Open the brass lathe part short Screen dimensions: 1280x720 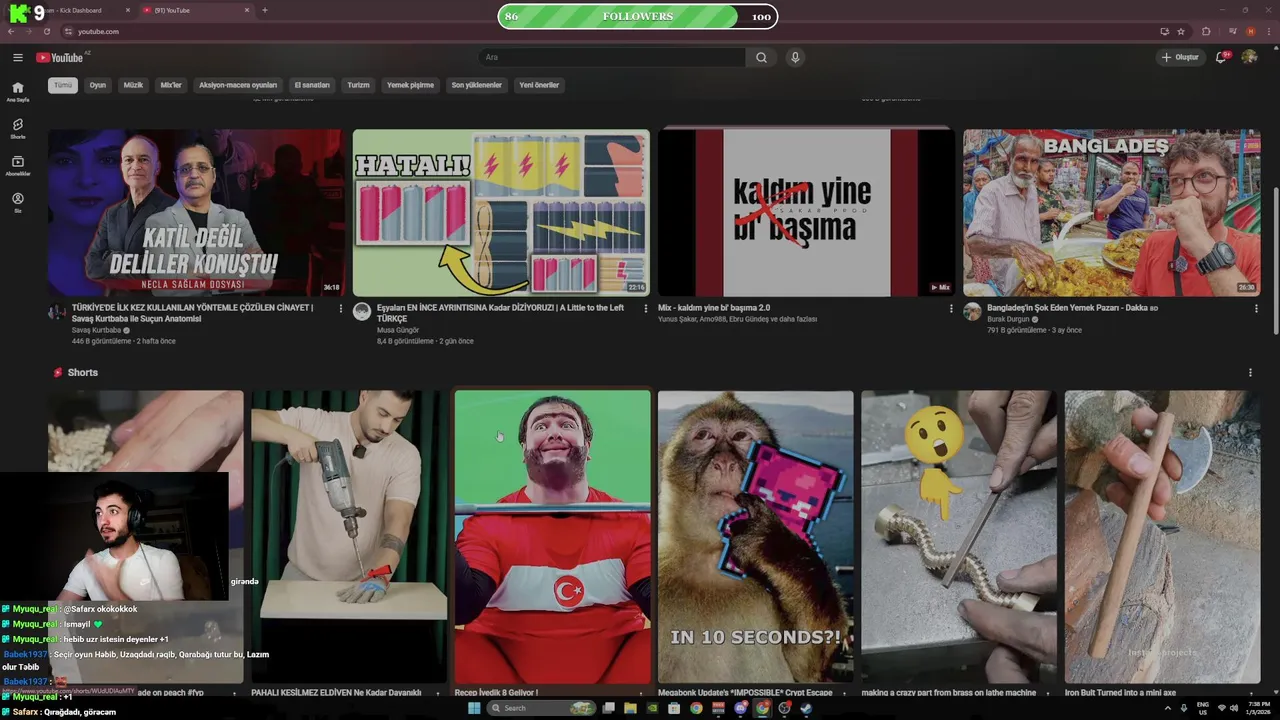[959, 536]
